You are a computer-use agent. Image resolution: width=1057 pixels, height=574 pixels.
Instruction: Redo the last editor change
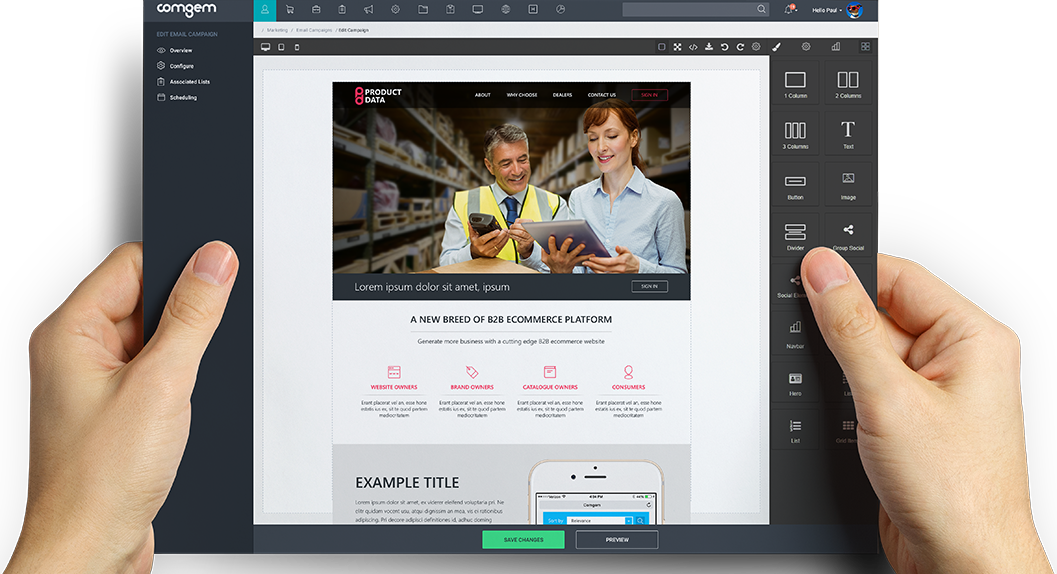coord(740,47)
